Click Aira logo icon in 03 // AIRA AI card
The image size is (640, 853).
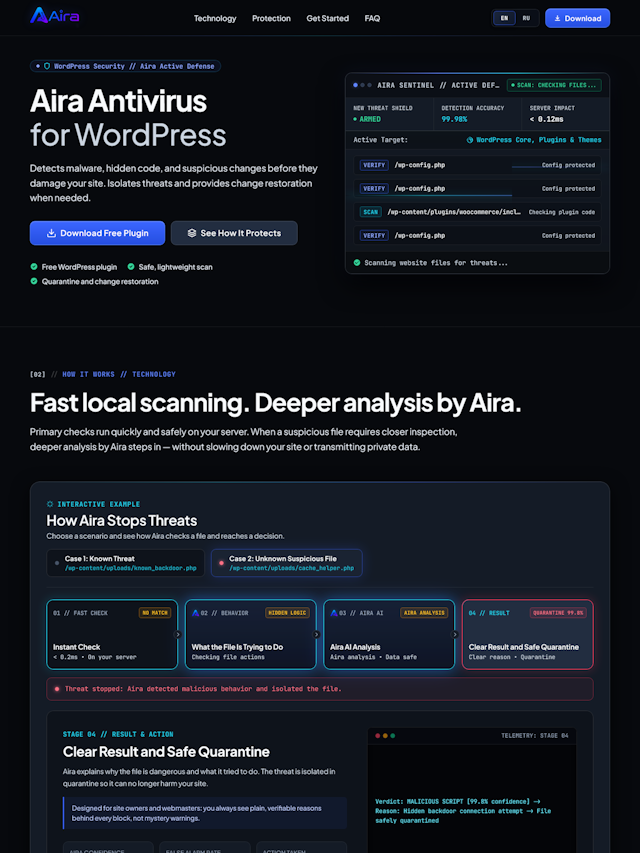pyautogui.click(x=334, y=613)
